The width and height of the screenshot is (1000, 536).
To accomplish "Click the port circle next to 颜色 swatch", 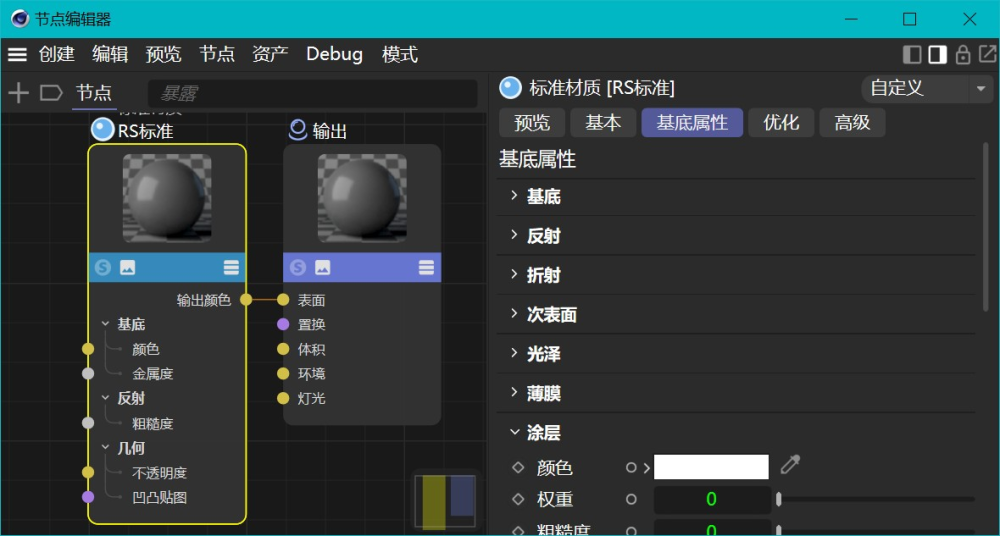I will [631, 468].
